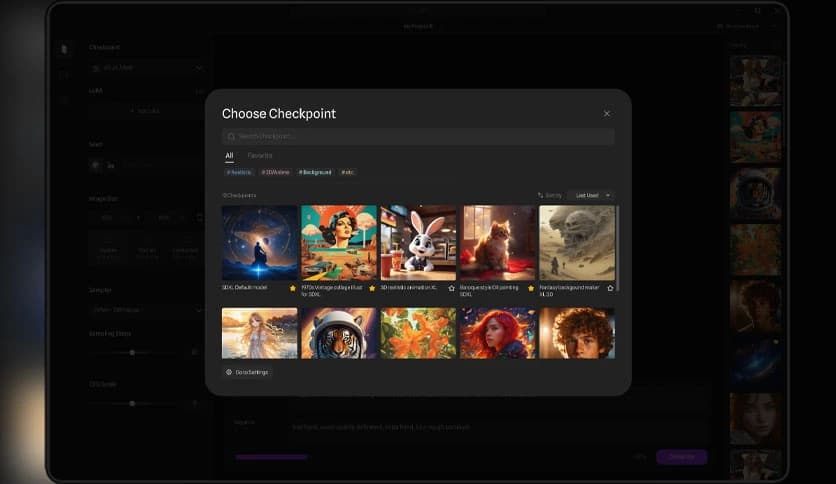Open the orange flowers image in the history strip
The height and width of the screenshot is (484, 836).
pos(755,249)
